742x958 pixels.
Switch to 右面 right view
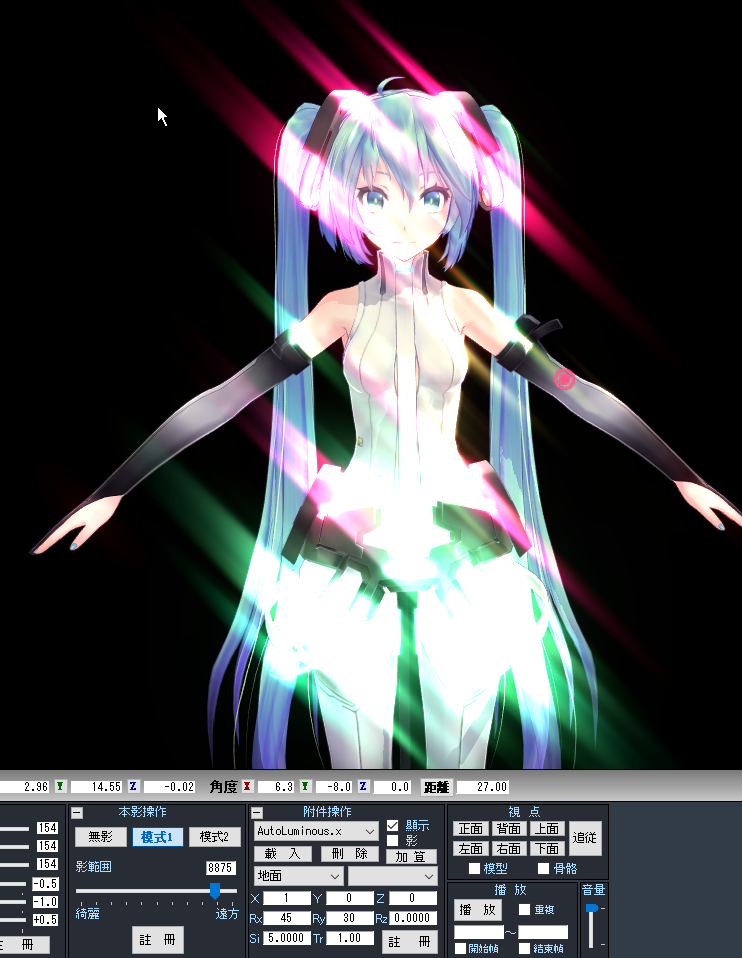point(509,848)
